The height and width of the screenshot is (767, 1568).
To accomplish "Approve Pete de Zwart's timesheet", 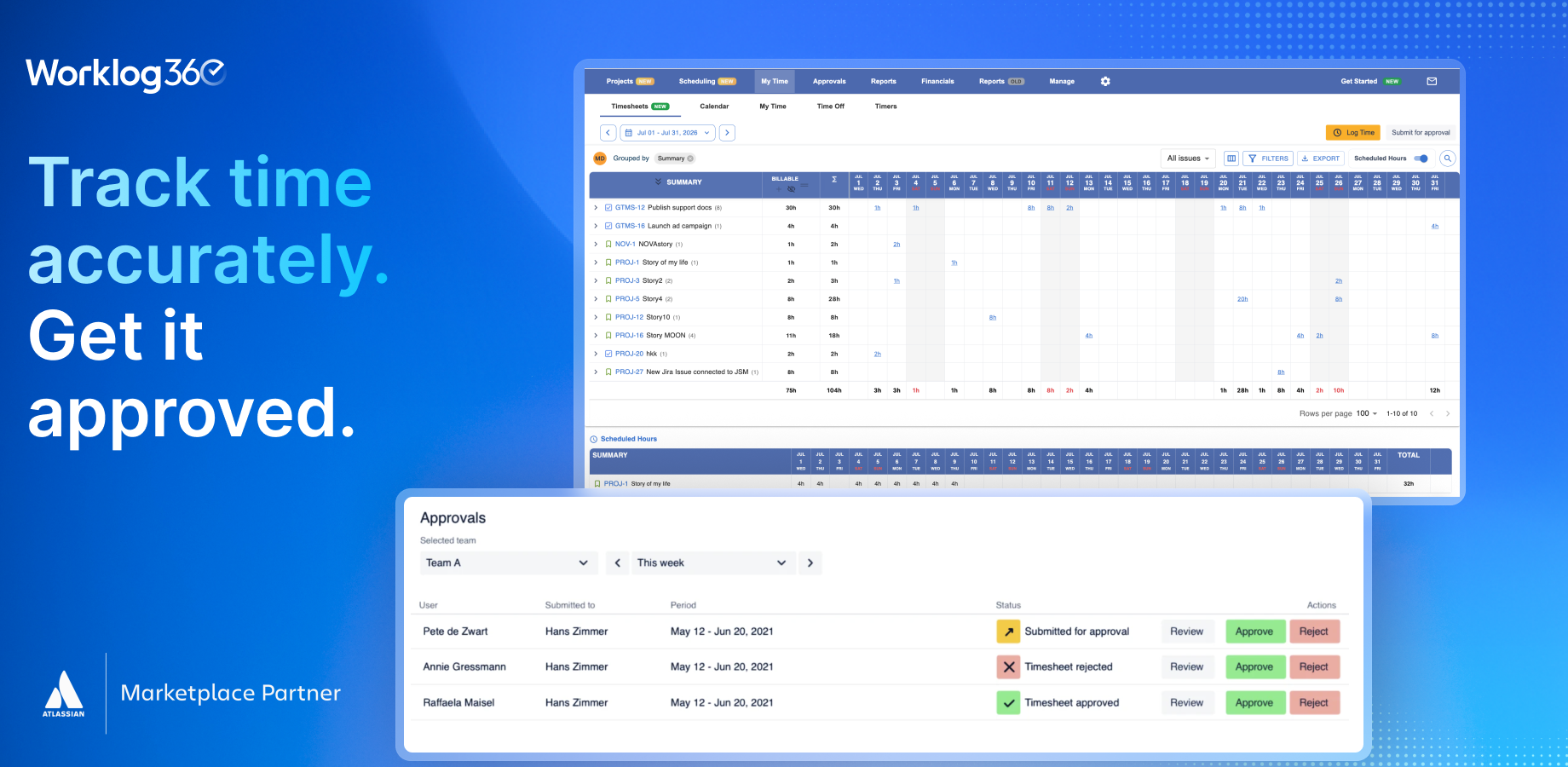I will pos(1254,631).
